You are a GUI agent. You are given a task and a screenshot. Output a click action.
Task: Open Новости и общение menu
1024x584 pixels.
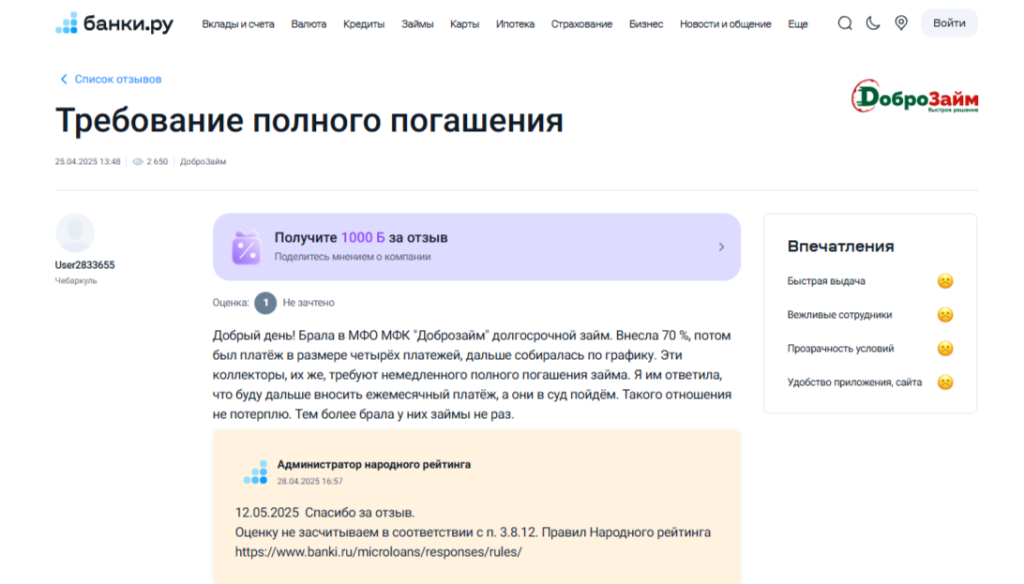pos(725,24)
